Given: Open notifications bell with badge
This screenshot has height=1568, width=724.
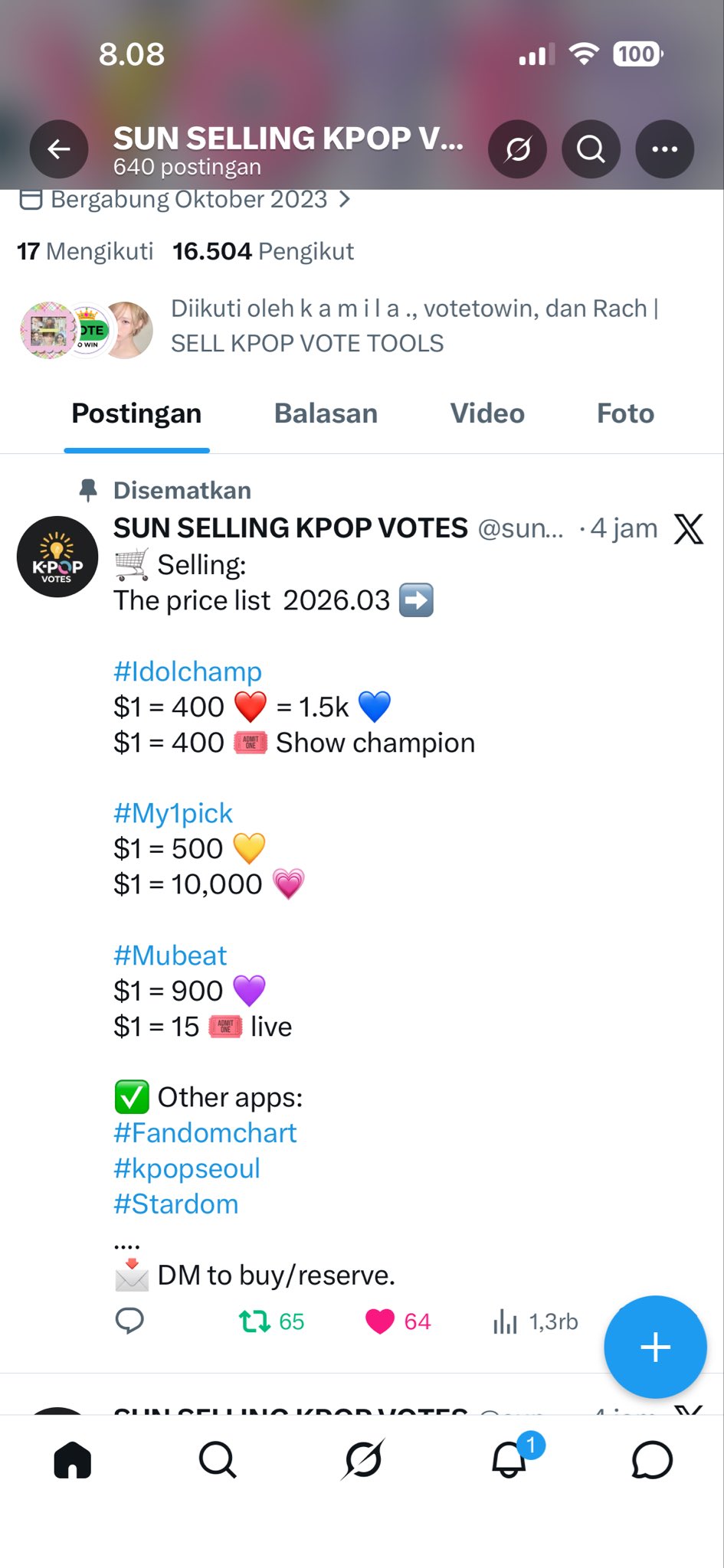Looking at the screenshot, I should coord(509,1460).
